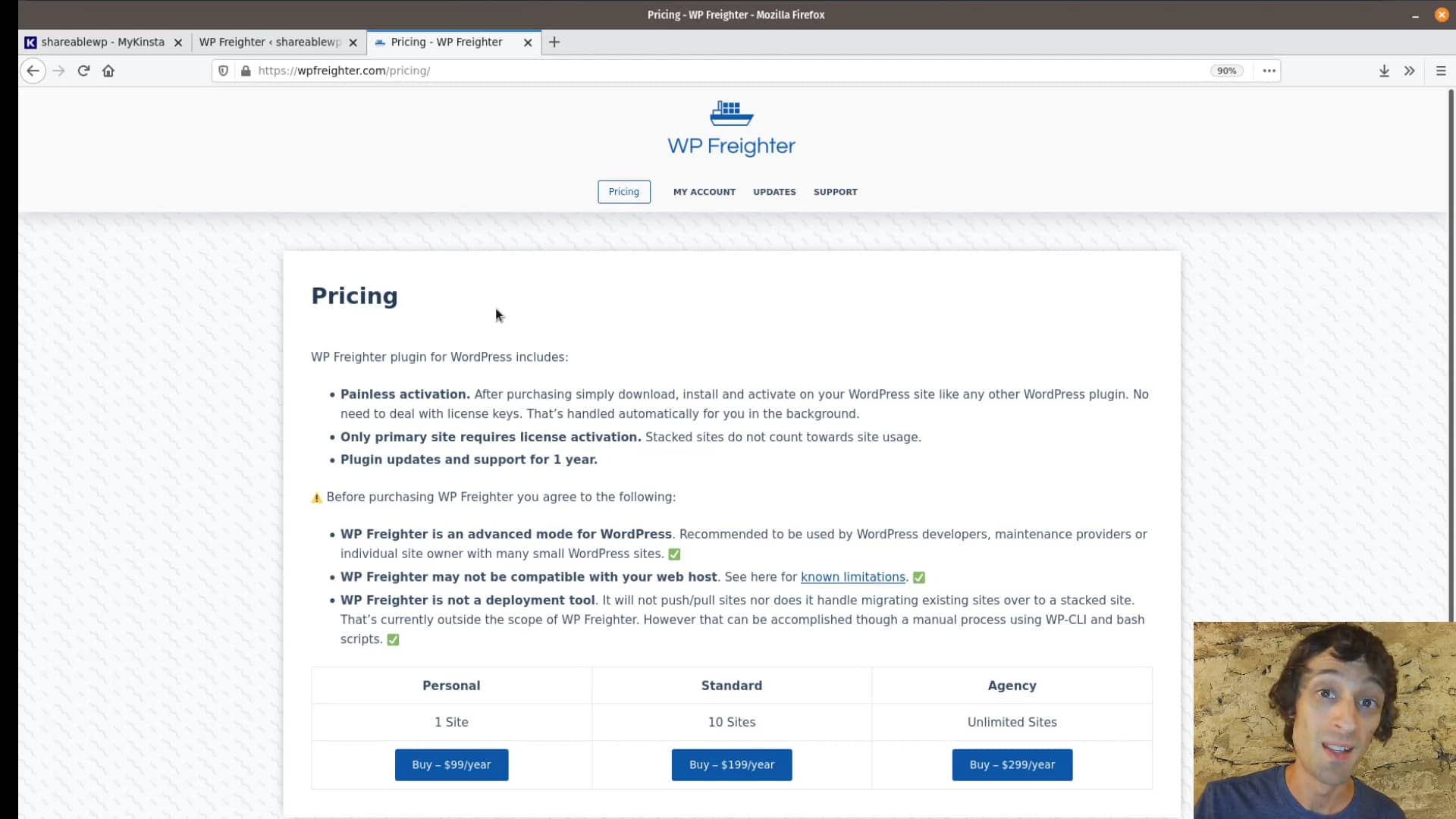
Task: Close the shareablewp - MyKinsta tab
Action: coord(178,42)
